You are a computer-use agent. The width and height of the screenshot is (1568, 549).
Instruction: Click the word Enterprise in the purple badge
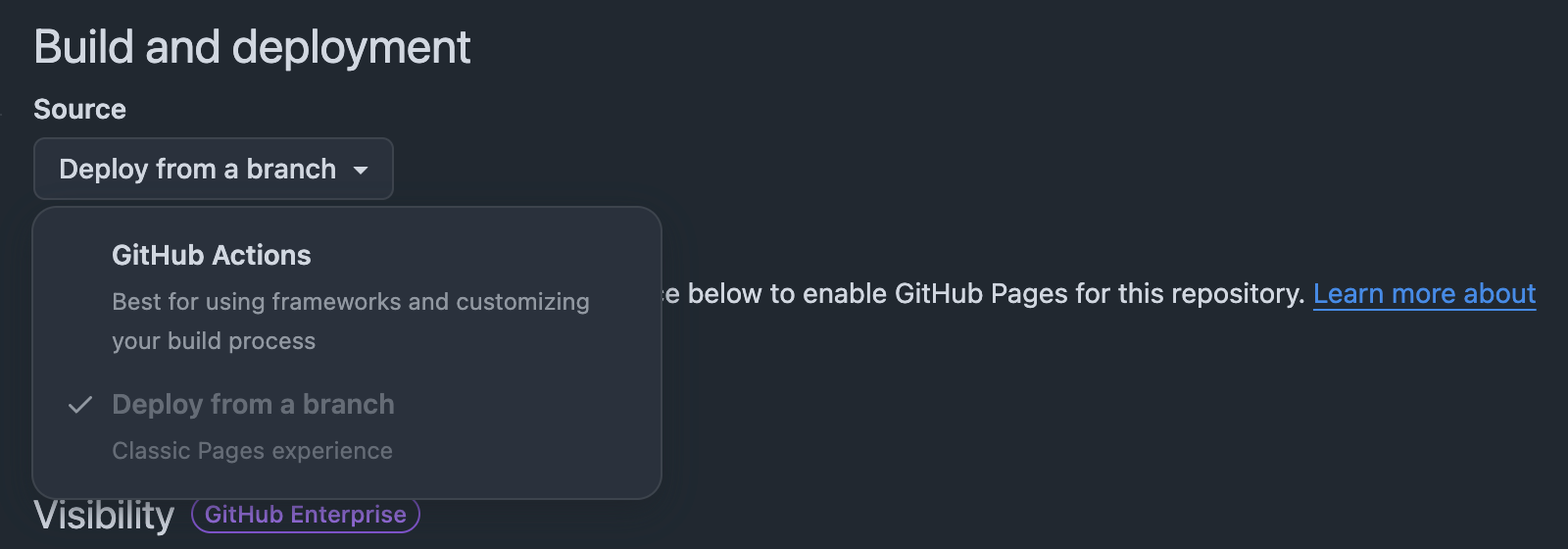pyautogui.click(x=348, y=515)
